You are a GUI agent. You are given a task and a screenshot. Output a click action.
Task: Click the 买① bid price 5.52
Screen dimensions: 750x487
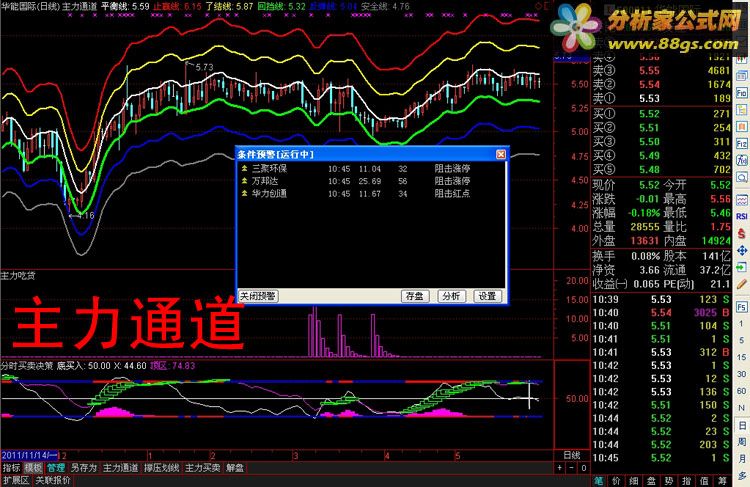pos(649,114)
